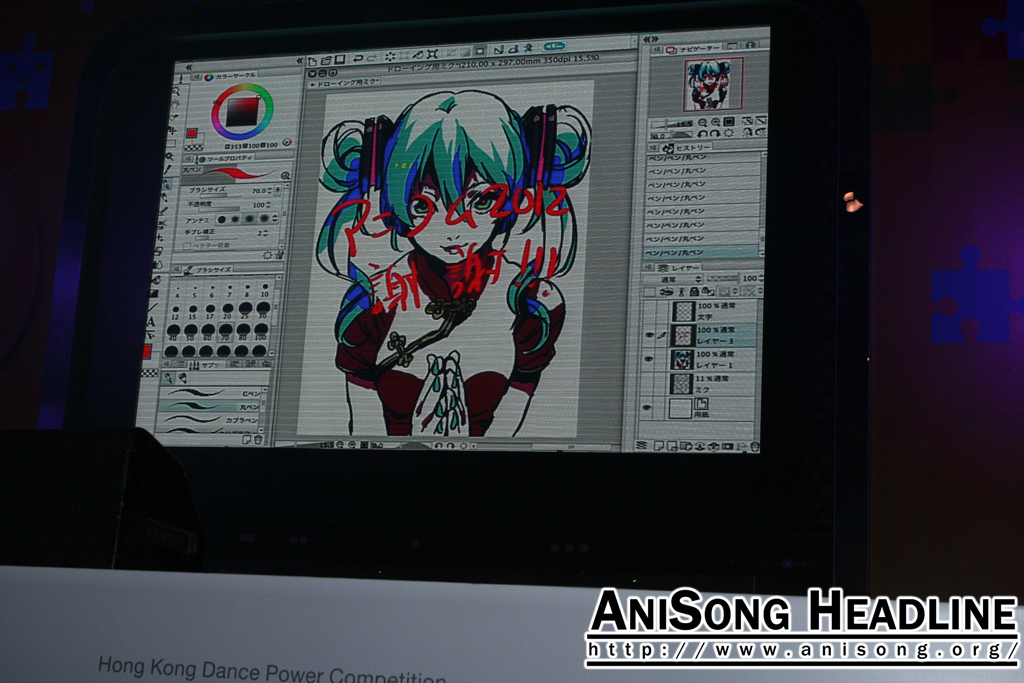Click the Scale/Rotate transform toolbar icon
This screenshot has width=1024, height=683.
click(x=432, y=54)
